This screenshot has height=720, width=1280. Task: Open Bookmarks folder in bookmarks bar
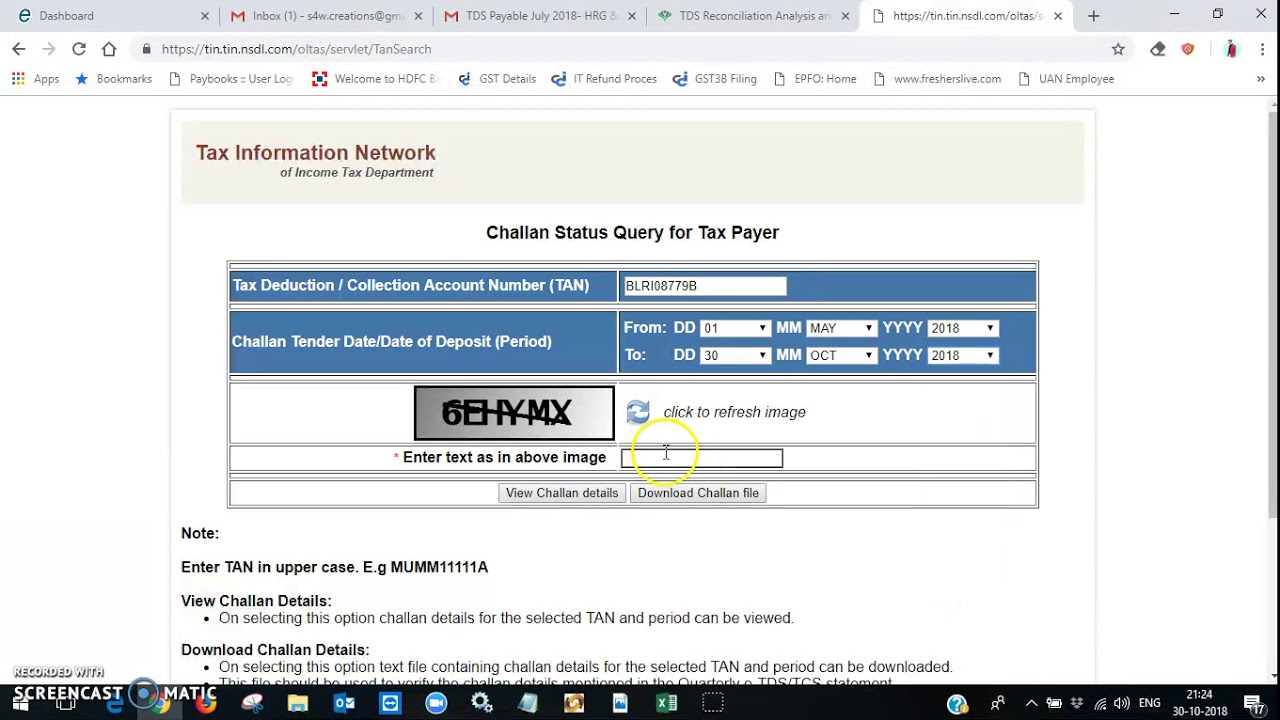click(x=113, y=79)
